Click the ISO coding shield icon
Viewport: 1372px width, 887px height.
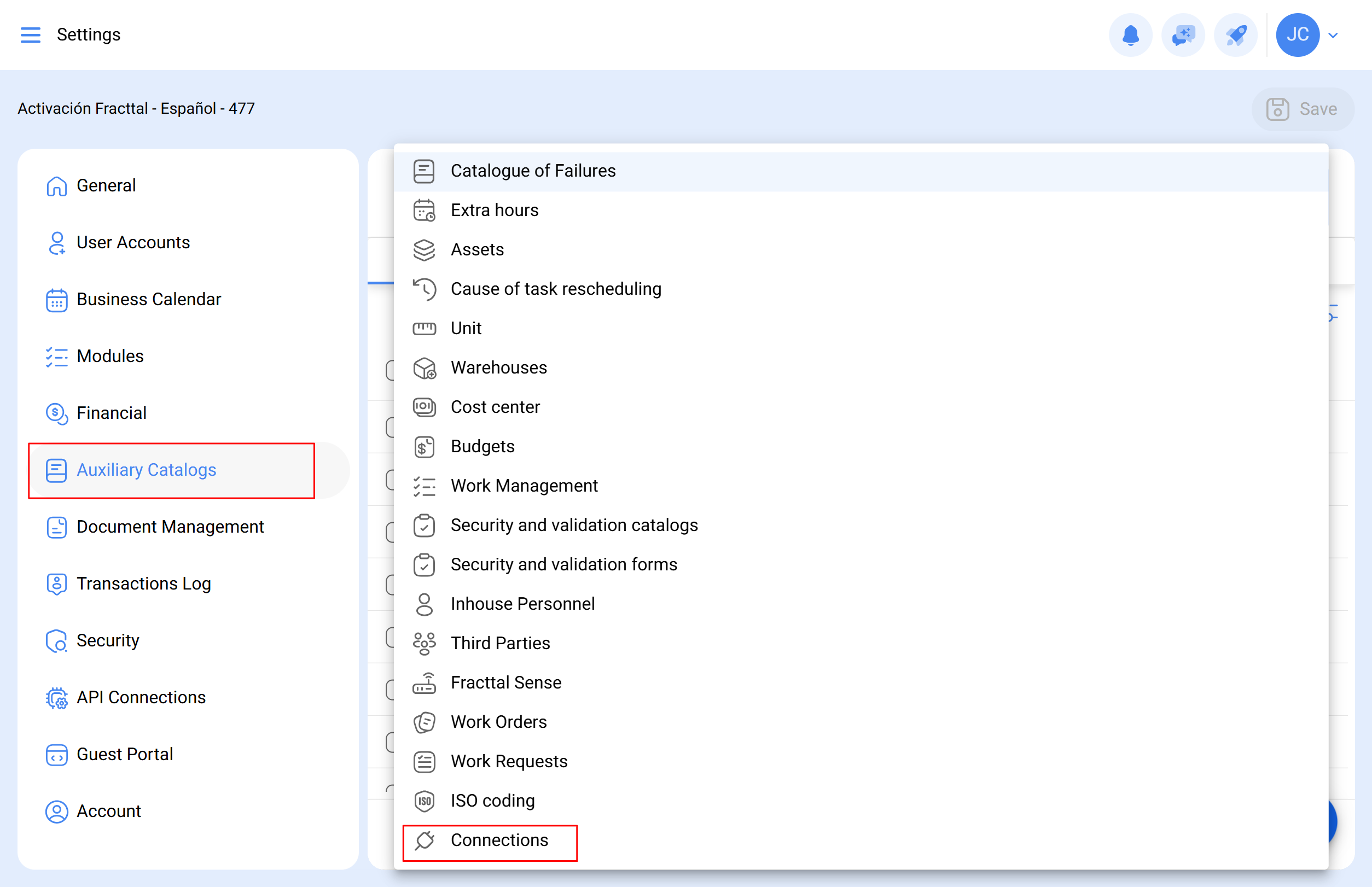[424, 801]
